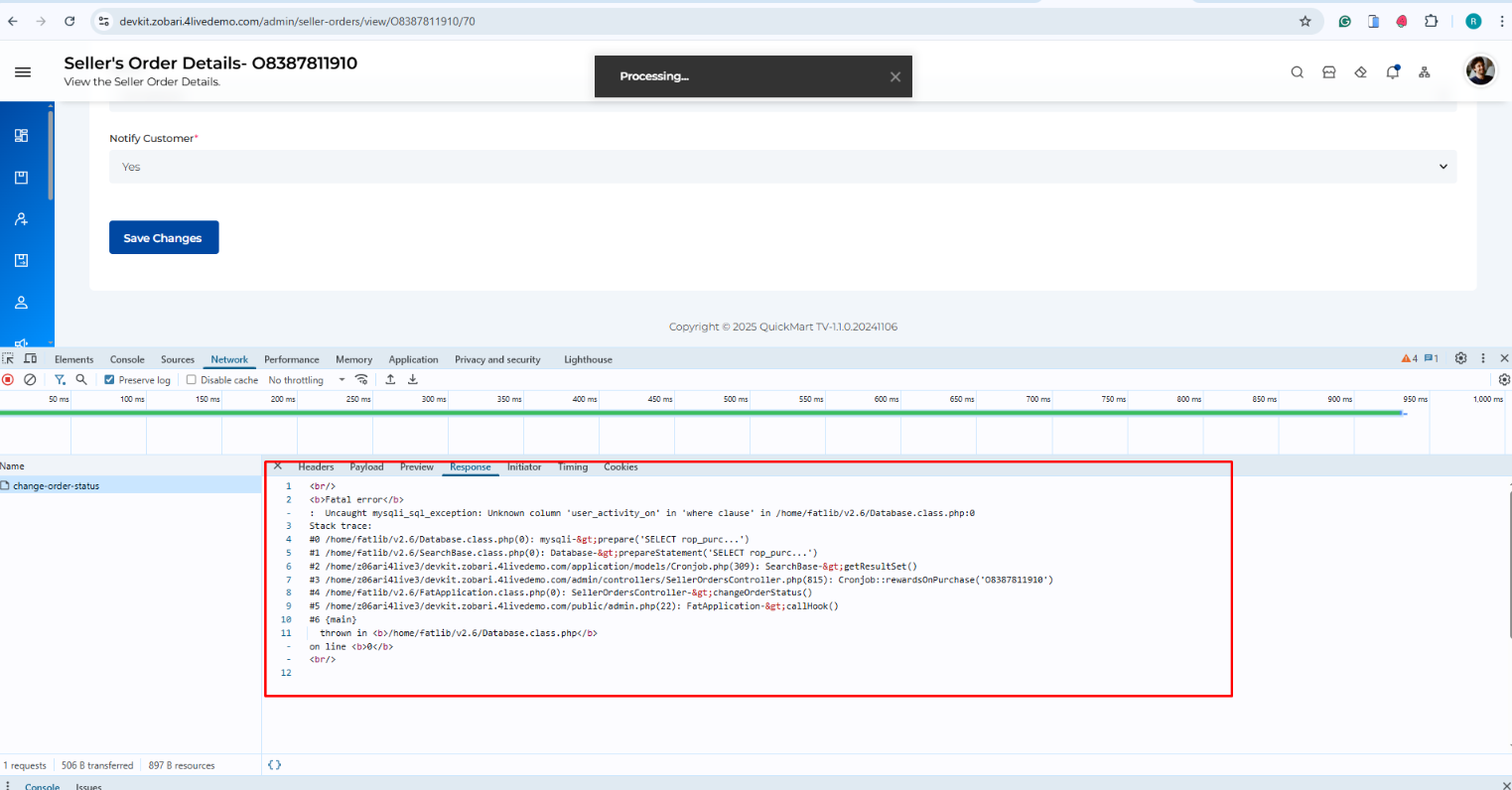The width and height of the screenshot is (1512, 790).
Task: Select the change-order-status request
Action: [57, 486]
